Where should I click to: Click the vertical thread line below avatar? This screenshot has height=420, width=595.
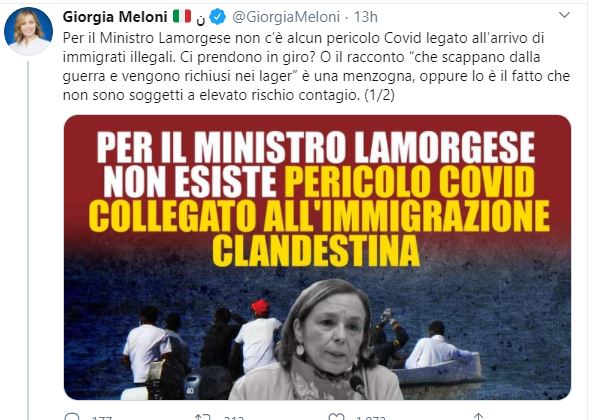(28, 240)
